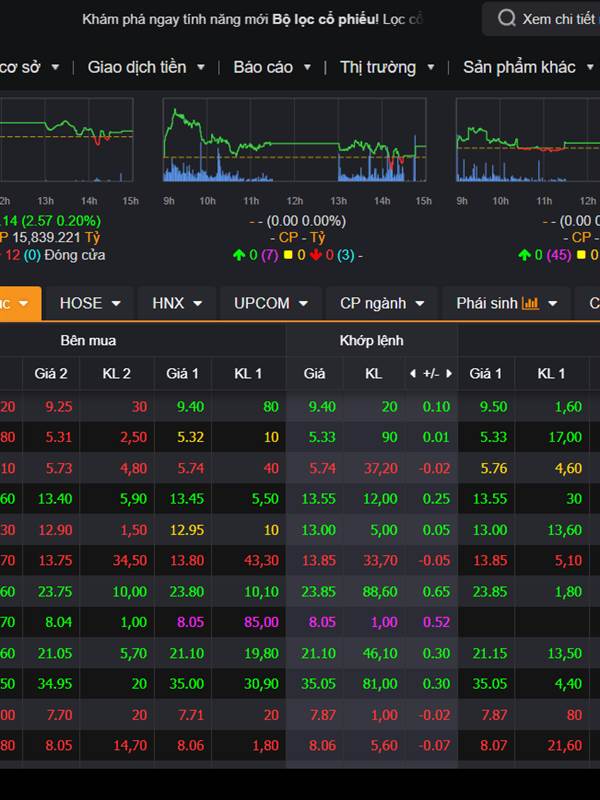Viewport: 600px width, 800px height.
Task: Click Bên mua column group header
Action: pyautogui.click(x=88, y=340)
